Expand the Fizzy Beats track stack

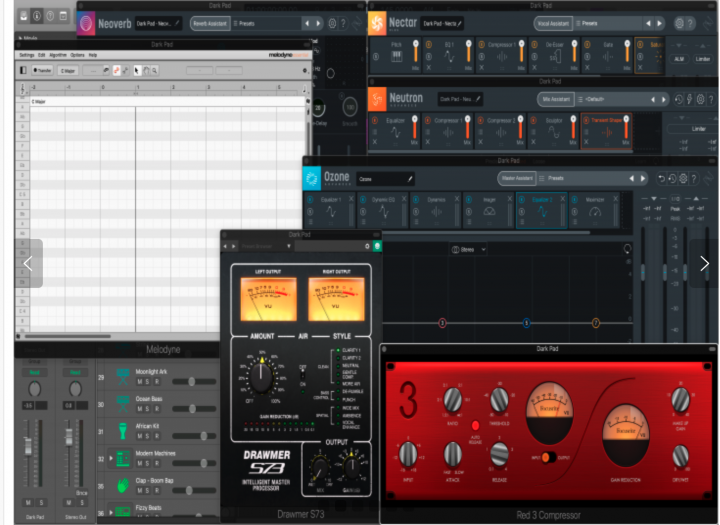pyautogui.click(x=111, y=512)
